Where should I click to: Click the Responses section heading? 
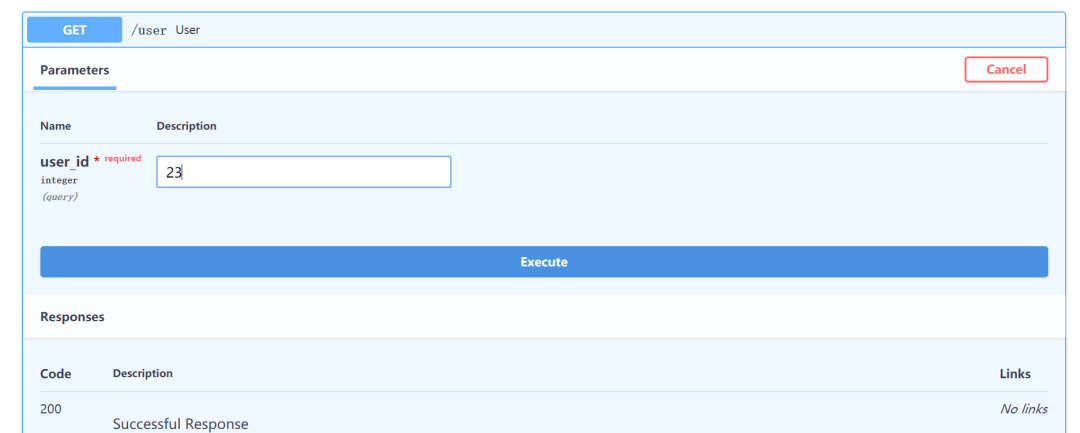pos(72,317)
